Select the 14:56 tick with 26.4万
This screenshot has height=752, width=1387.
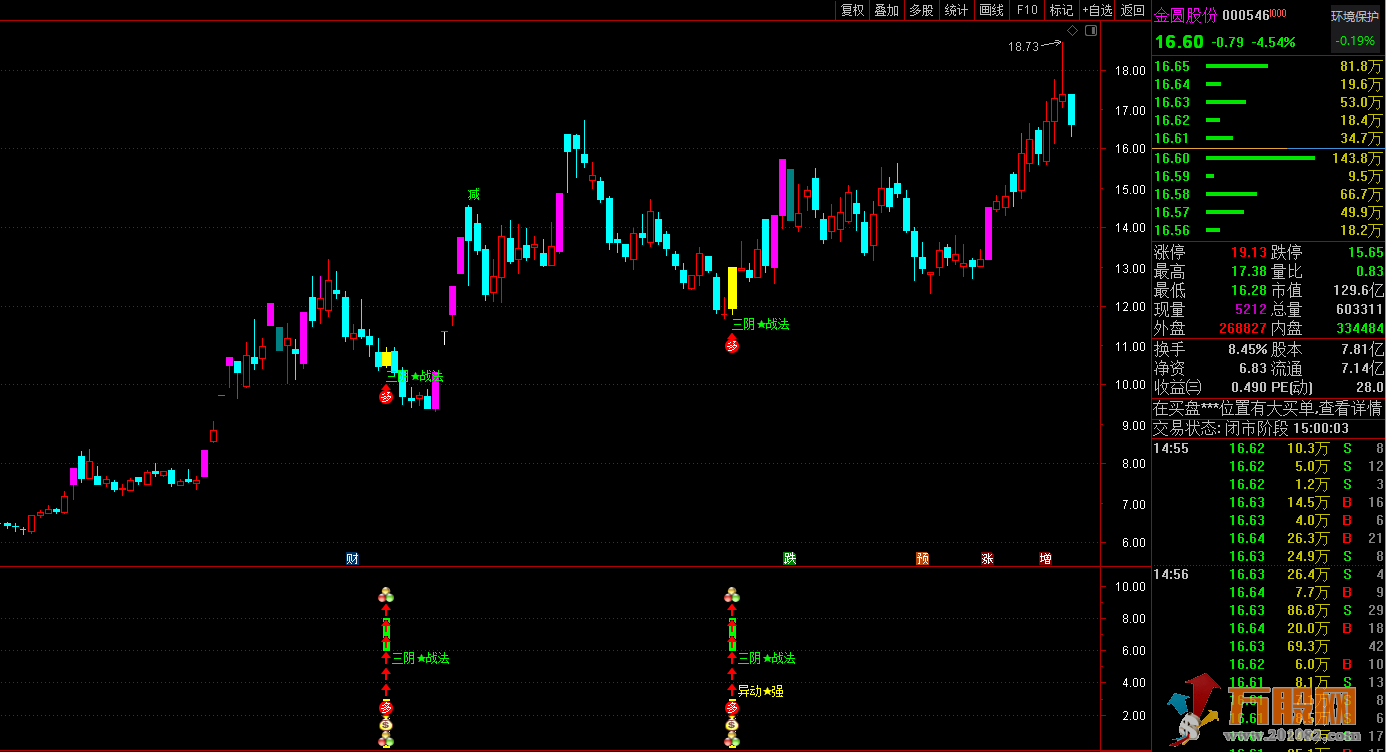coord(1268,574)
